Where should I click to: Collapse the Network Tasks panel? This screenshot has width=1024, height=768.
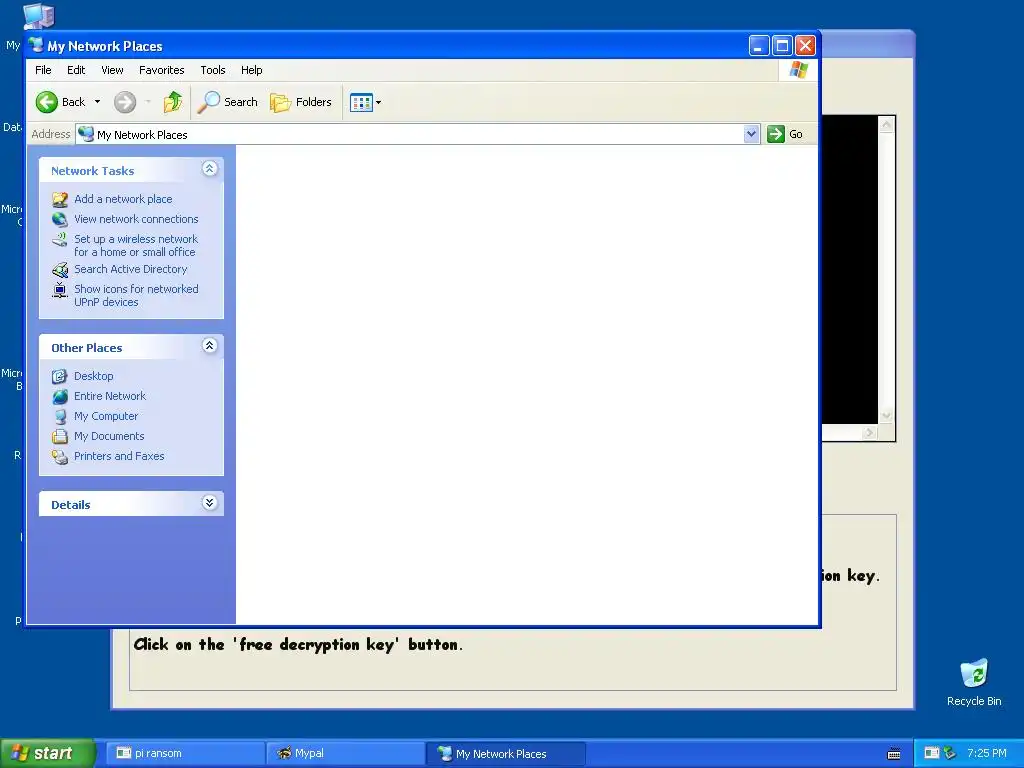[209, 169]
